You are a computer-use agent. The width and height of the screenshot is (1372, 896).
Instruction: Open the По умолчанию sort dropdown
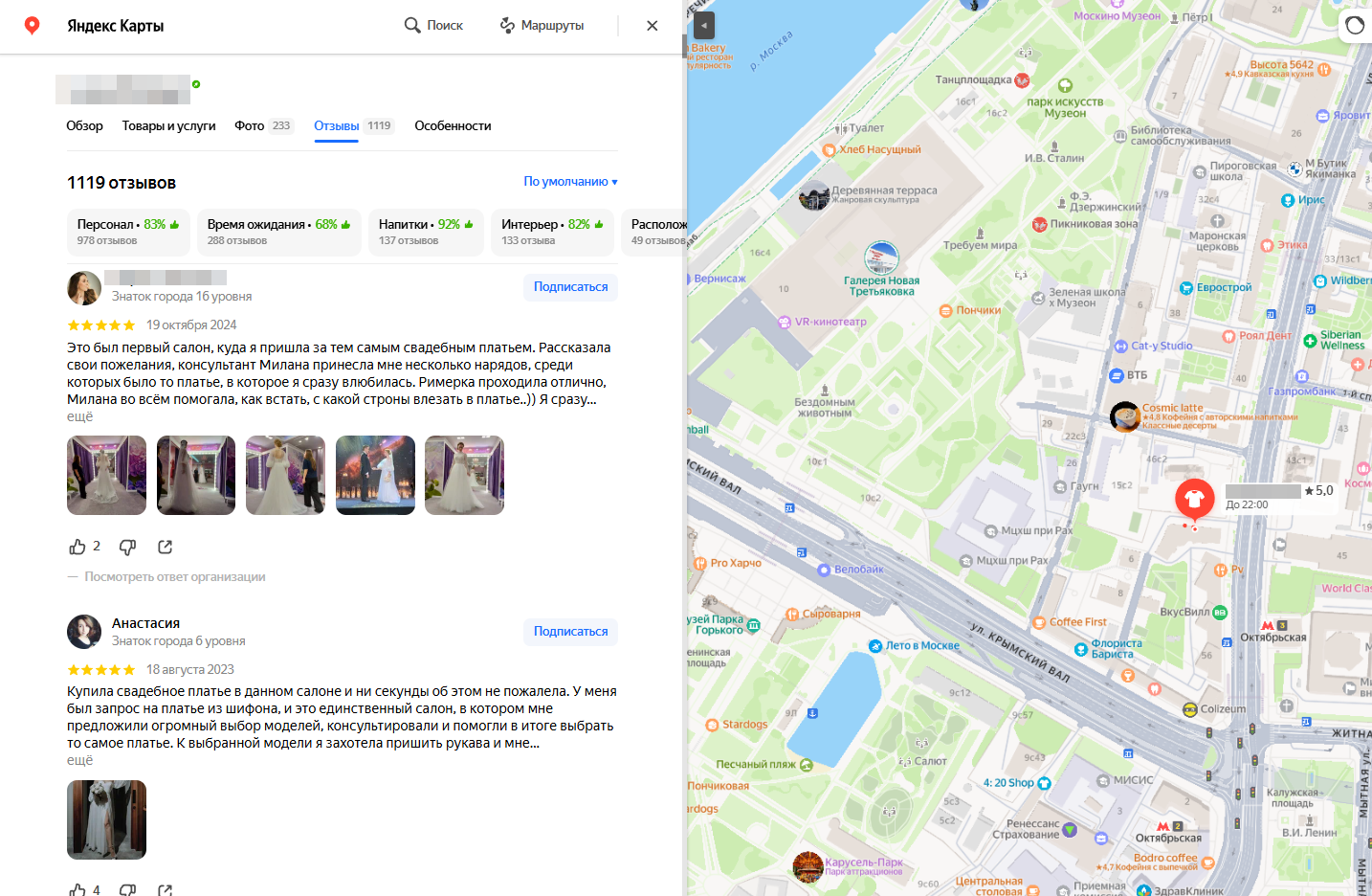click(570, 182)
